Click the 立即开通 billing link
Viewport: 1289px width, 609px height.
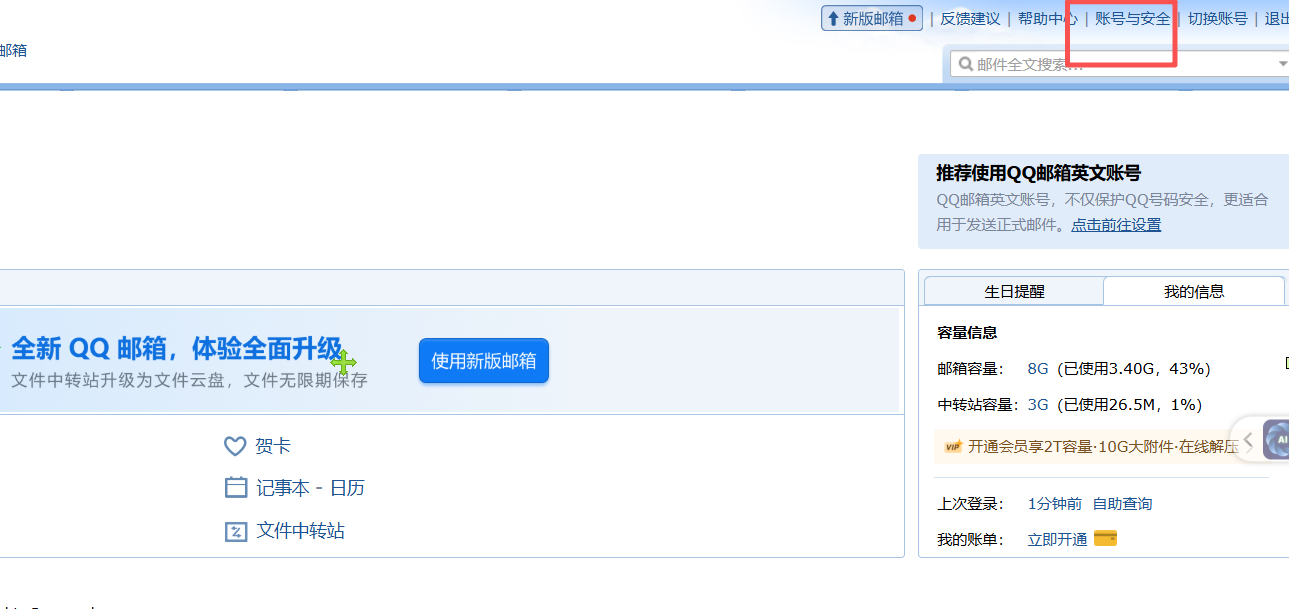coord(1057,540)
